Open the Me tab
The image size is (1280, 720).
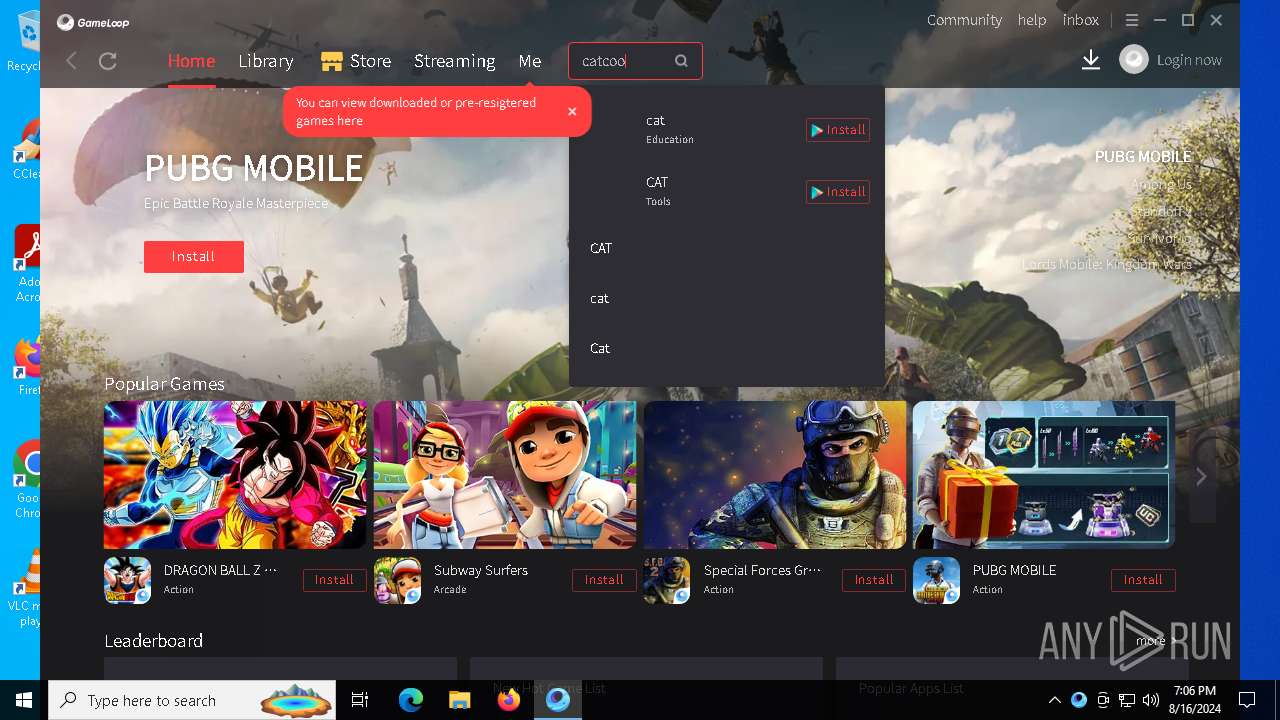(x=530, y=61)
